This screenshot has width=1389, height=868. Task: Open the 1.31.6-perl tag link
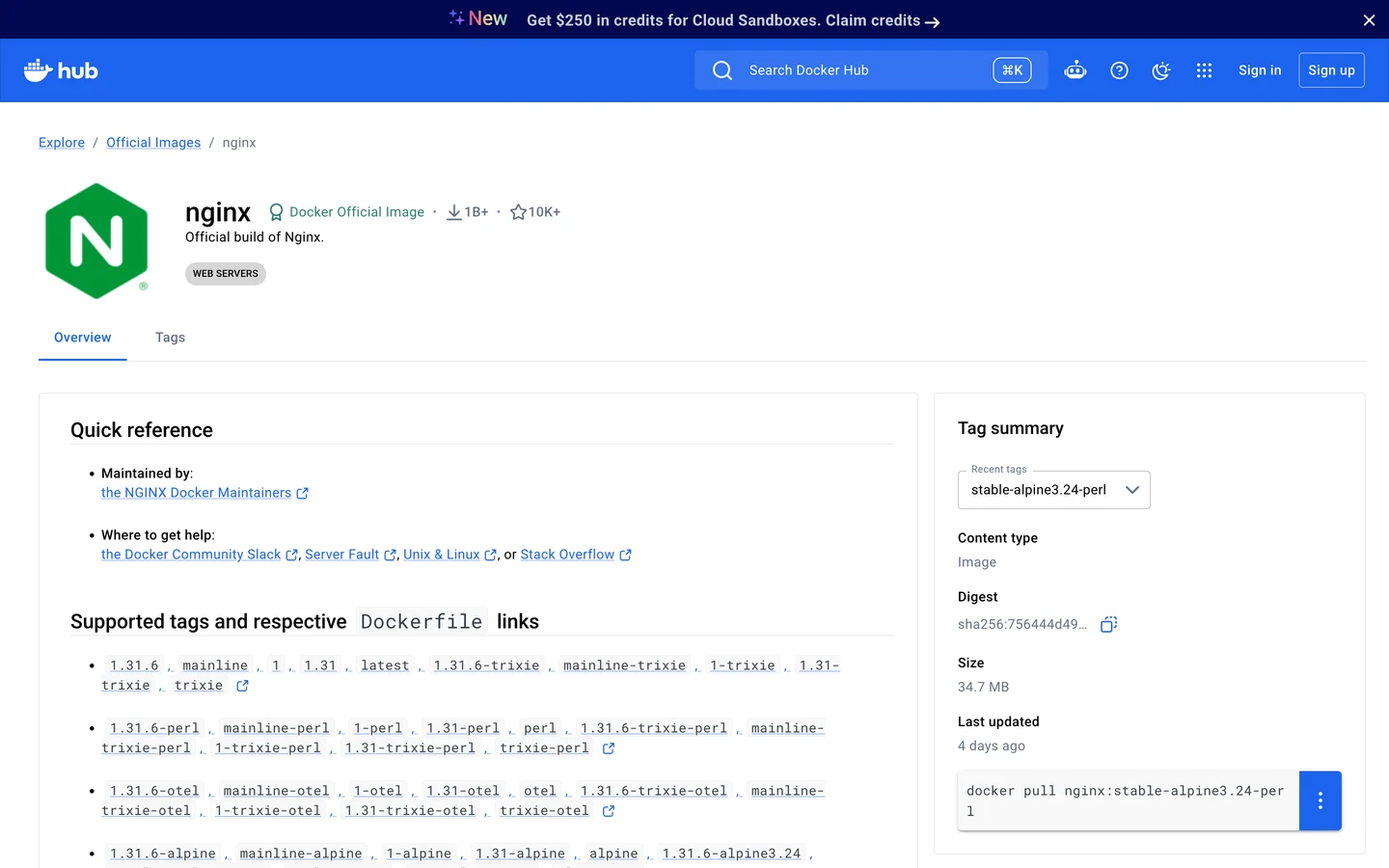(x=154, y=728)
